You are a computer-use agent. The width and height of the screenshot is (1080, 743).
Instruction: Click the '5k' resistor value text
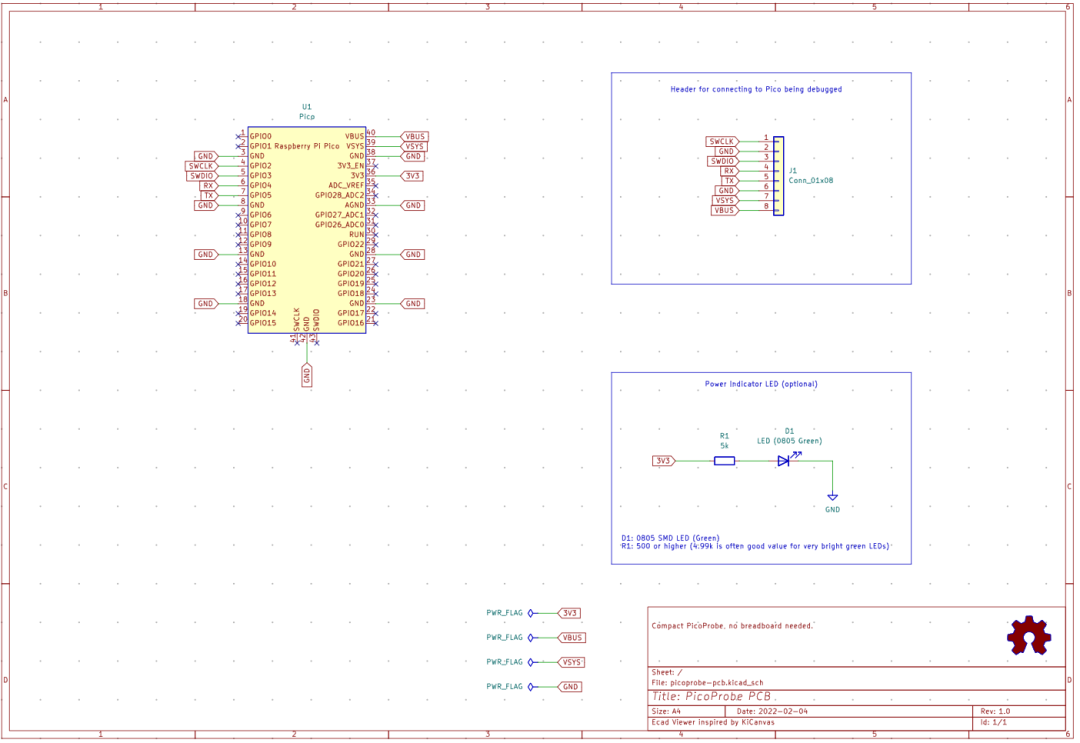[725, 446]
